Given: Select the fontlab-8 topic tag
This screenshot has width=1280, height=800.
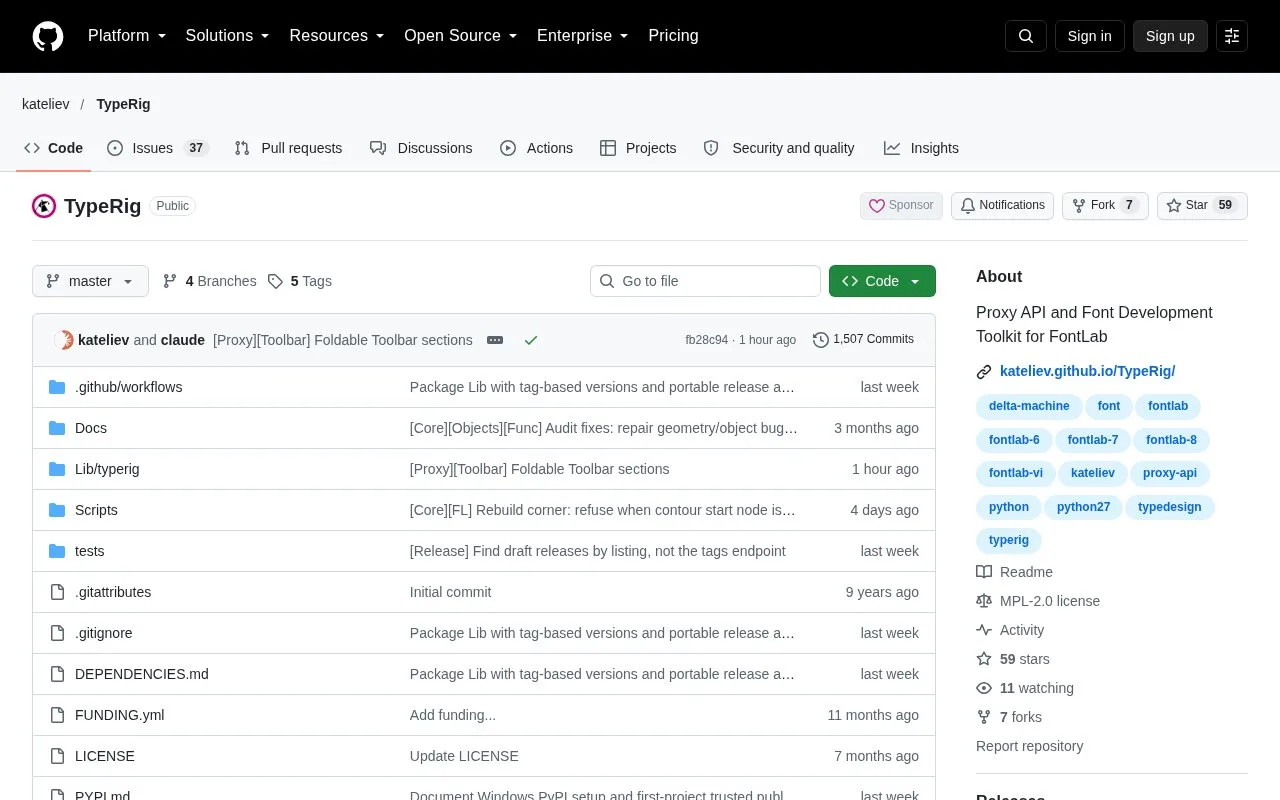Looking at the screenshot, I should tap(1171, 440).
